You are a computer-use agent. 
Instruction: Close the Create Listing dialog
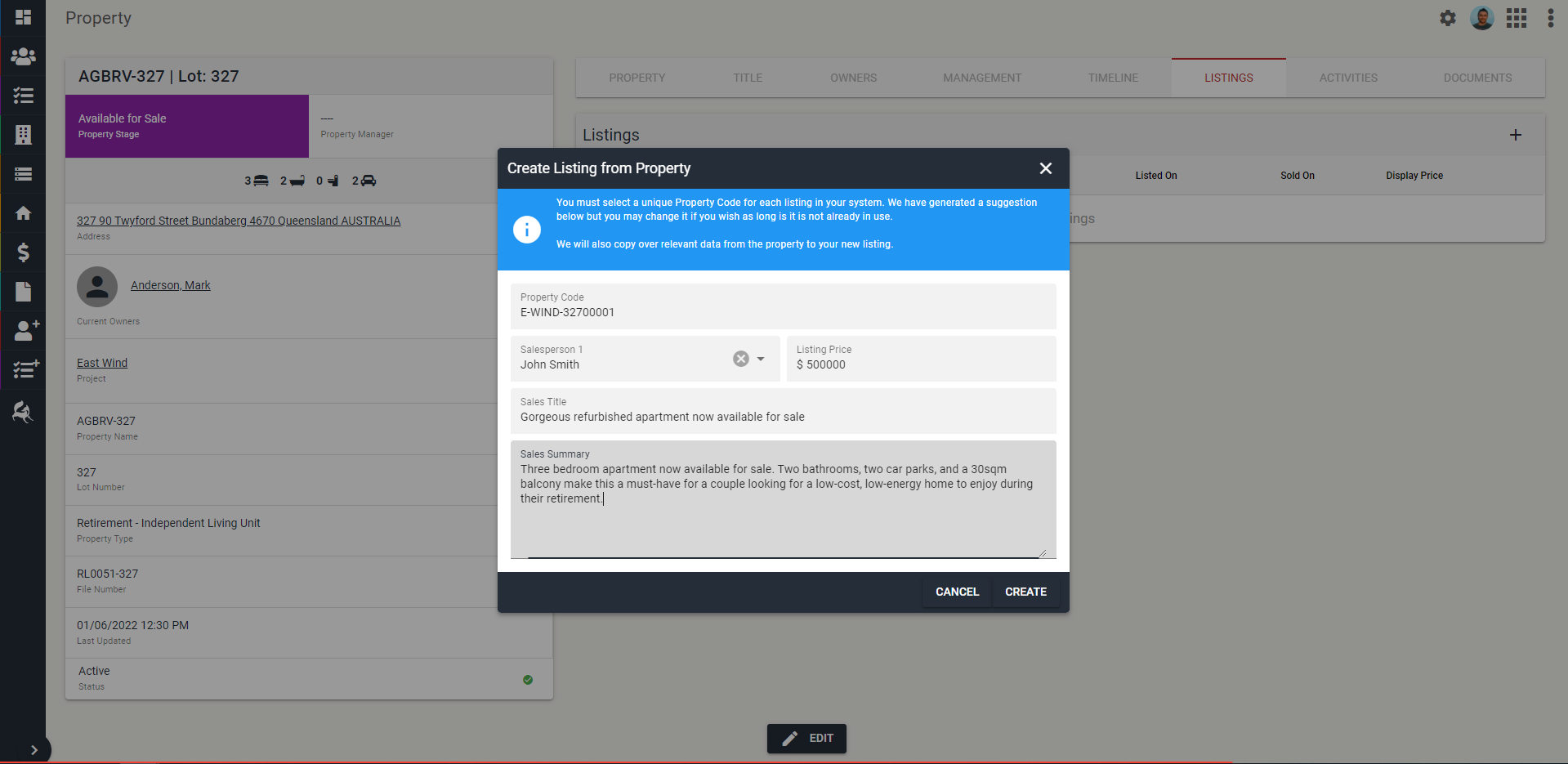[x=1045, y=168]
